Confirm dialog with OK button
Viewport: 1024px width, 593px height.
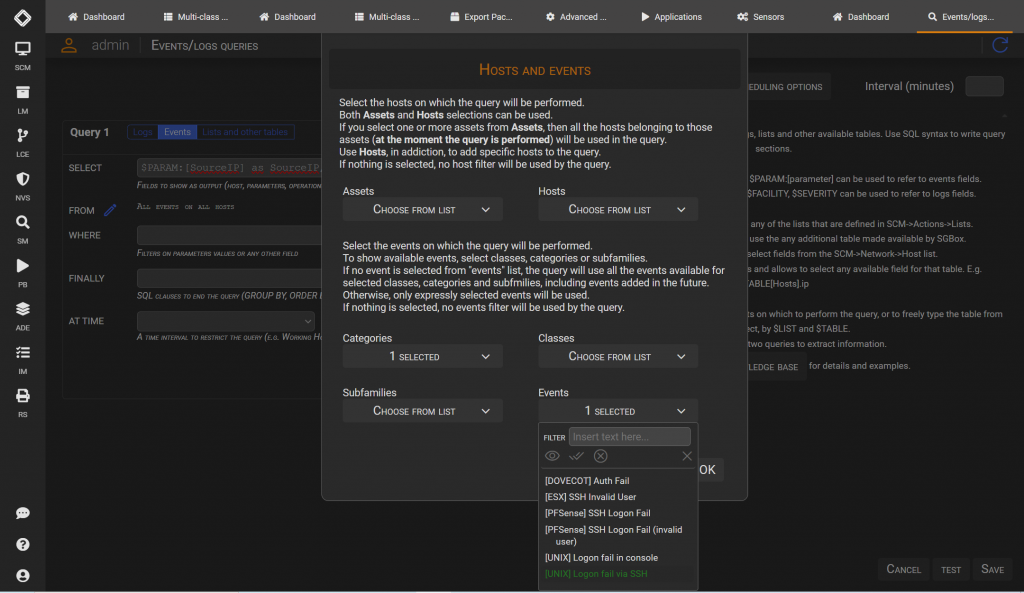pyautogui.click(x=708, y=470)
